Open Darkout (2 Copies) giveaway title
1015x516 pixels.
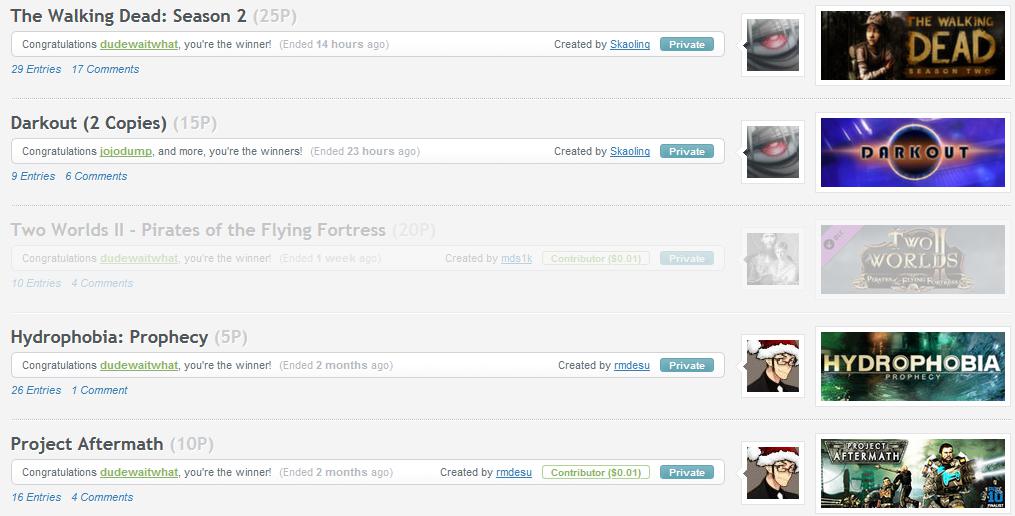tap(89, 123)
